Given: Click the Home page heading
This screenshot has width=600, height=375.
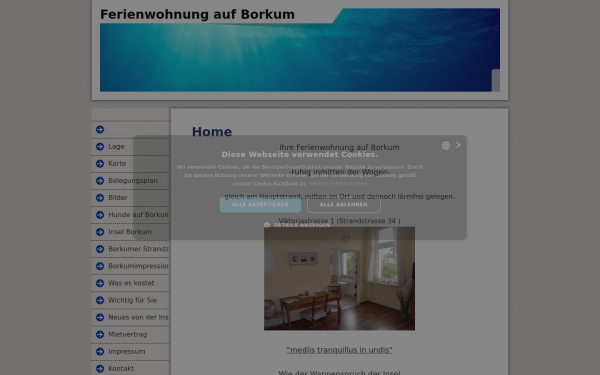Looking at the screenshot, I should tap(212, 132).
